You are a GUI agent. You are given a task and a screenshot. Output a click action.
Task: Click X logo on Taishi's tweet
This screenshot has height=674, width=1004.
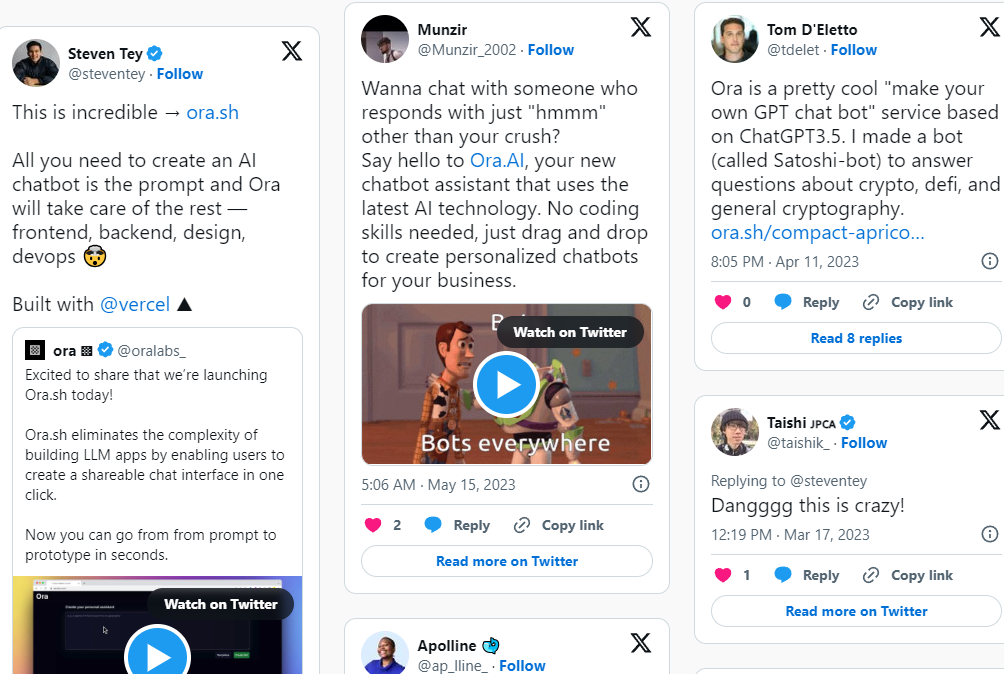click(990, 420)
